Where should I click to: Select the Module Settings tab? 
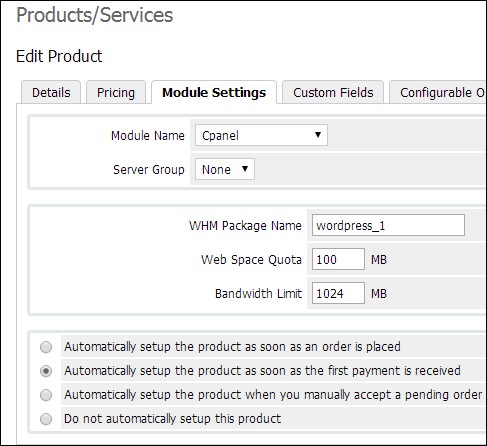(214, 92)
